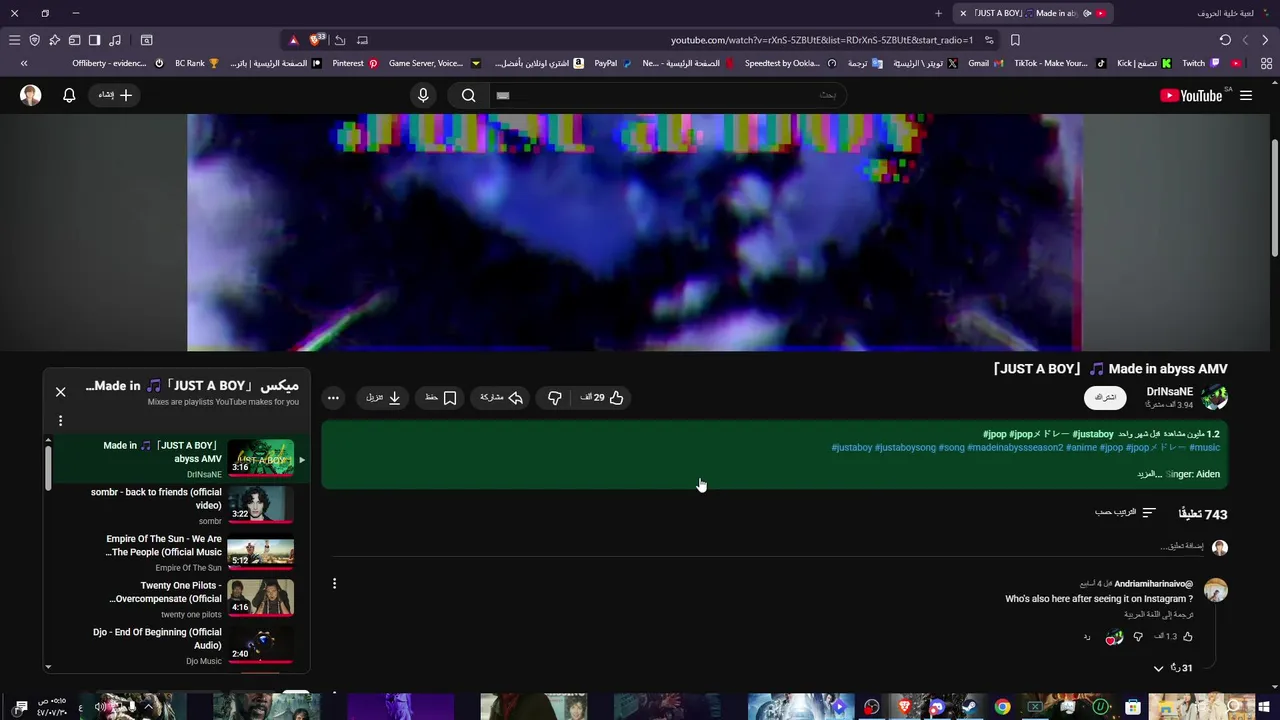Open the DrINsaNE channel name link
The height and width of the screenshot is (720, 1280).
click(x=1169, y=392)
